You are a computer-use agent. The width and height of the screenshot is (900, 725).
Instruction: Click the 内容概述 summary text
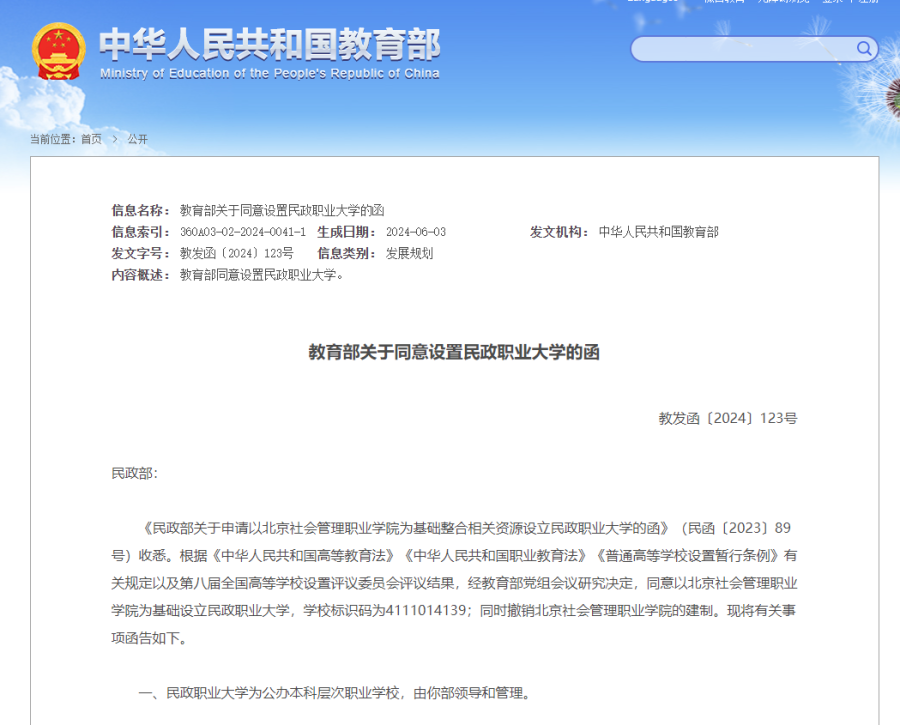pos(262,275)
